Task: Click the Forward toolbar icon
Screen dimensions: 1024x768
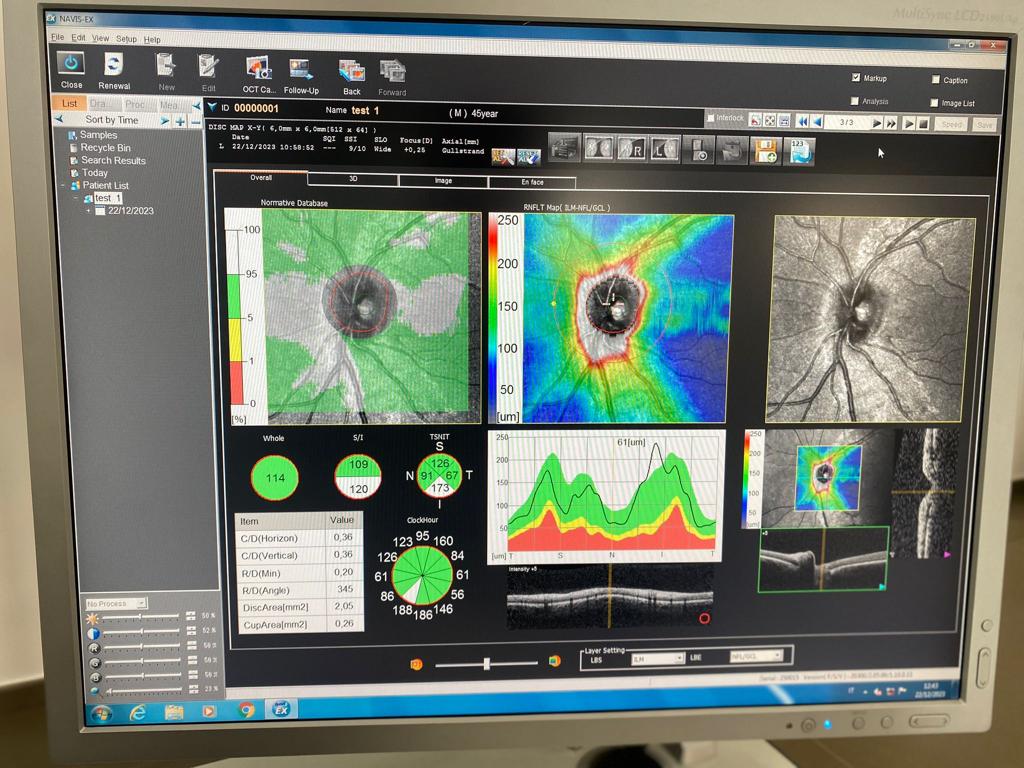Action: point(392,72)
